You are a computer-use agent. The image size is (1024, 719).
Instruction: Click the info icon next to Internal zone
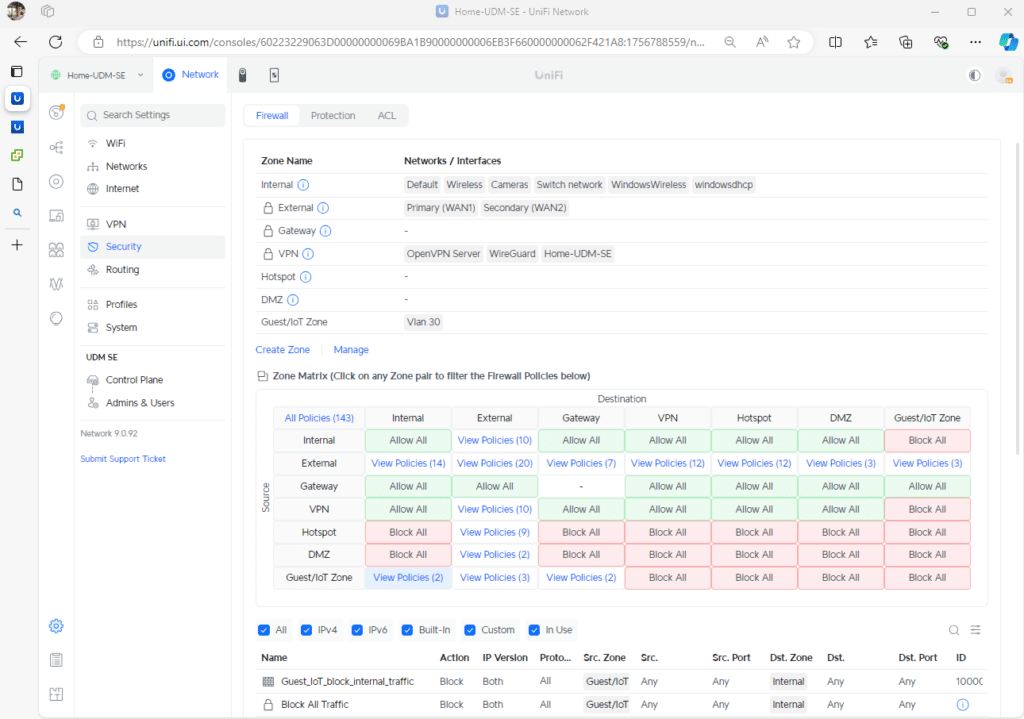tap(303, 185)
